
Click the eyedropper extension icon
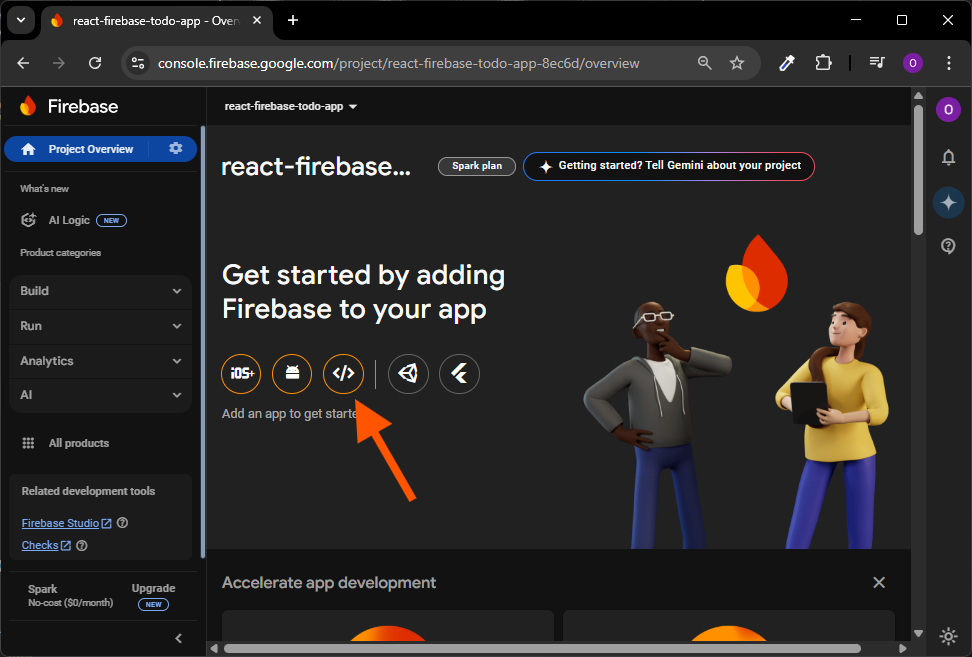pyautogui.click(x=787, y=63)
